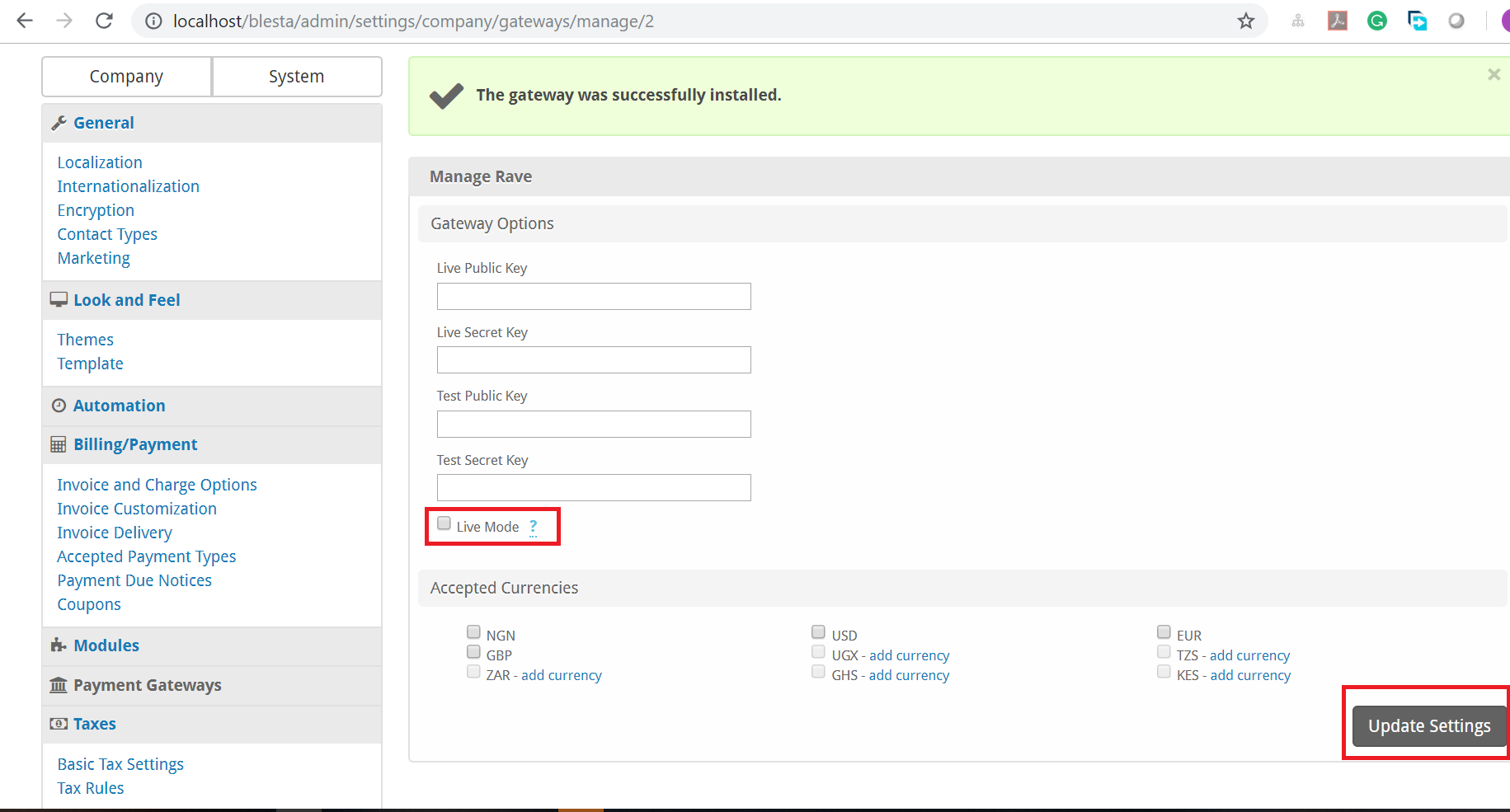1510x812 pixels.
Task: Open the Look and Feel section
Action: pyautogui.click(x=127, y=300)
